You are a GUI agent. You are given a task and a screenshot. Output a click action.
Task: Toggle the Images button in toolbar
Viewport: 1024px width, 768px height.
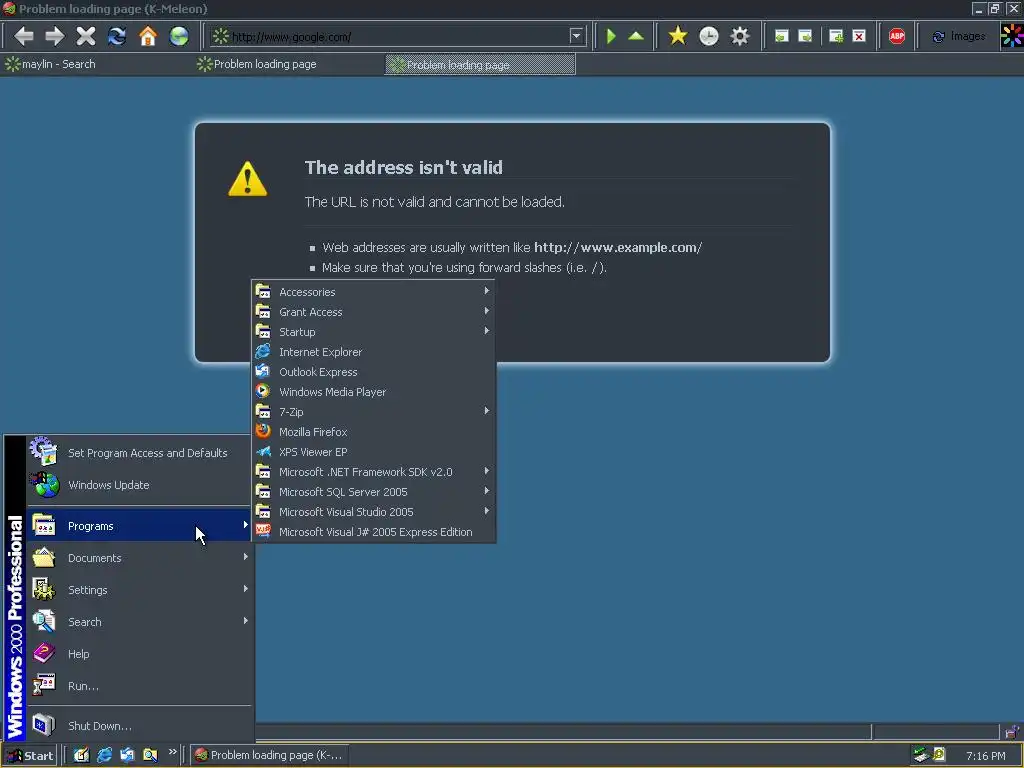click(959, 37)
